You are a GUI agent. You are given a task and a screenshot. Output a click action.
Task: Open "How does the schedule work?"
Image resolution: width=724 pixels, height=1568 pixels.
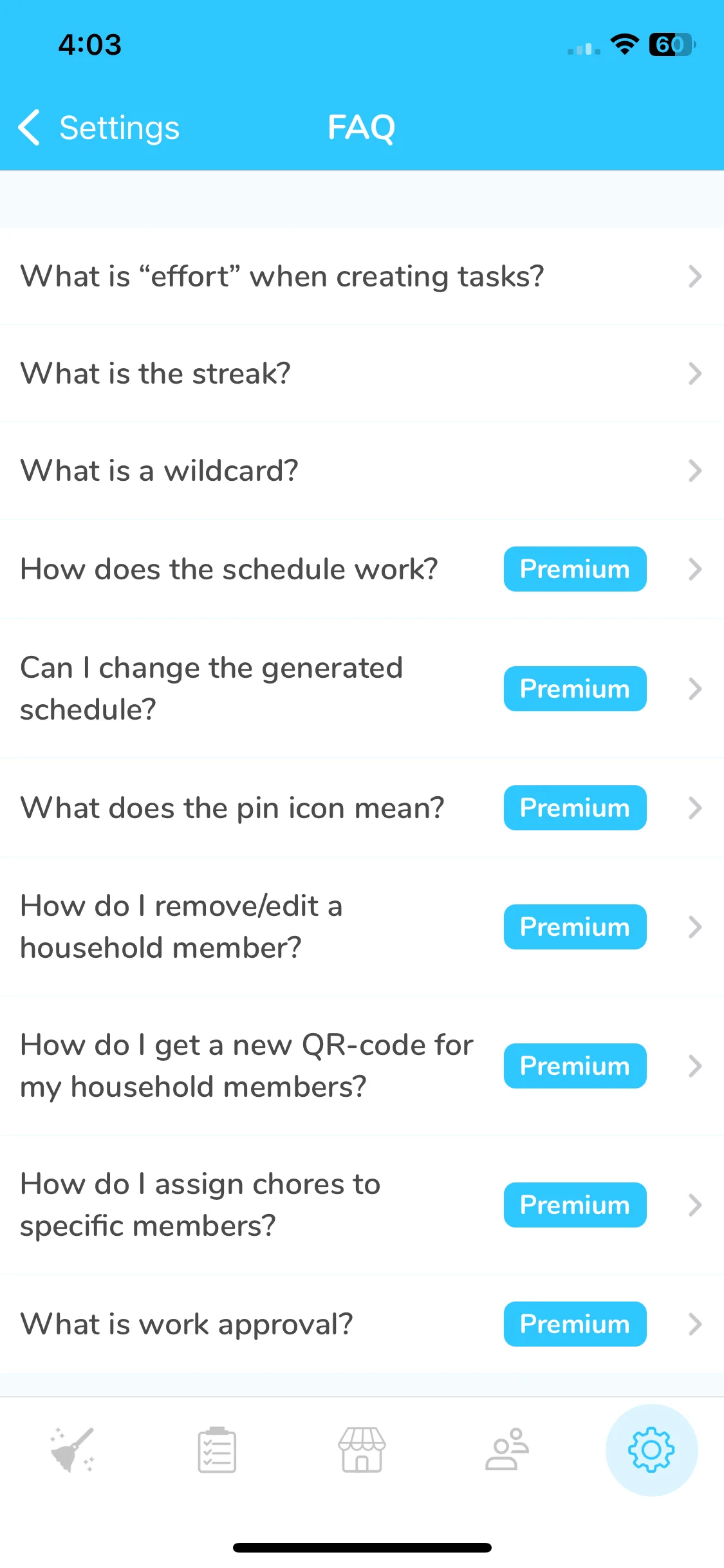point(362,569)
